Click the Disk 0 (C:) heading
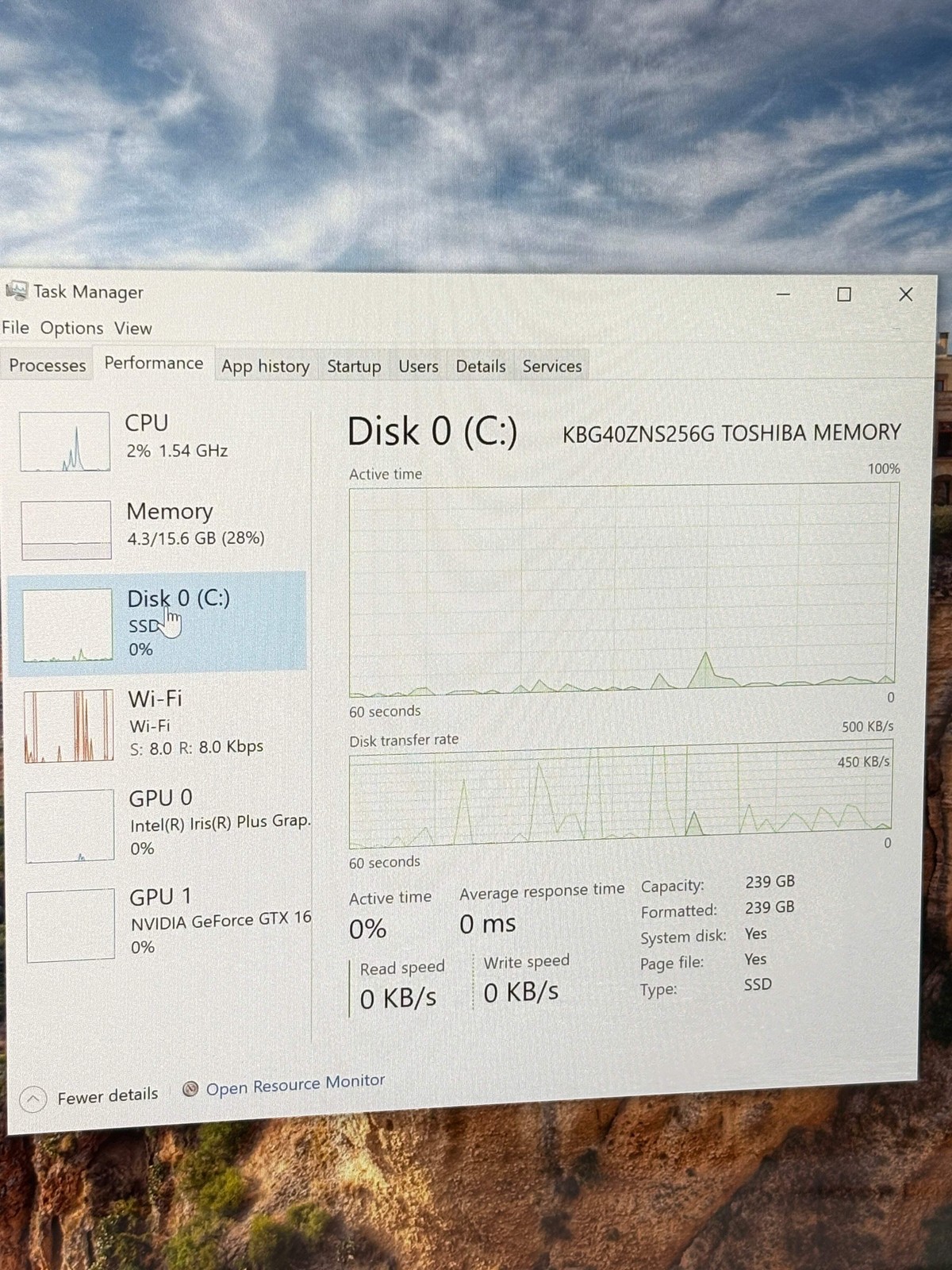952x1270 pixels. point(432,432)
